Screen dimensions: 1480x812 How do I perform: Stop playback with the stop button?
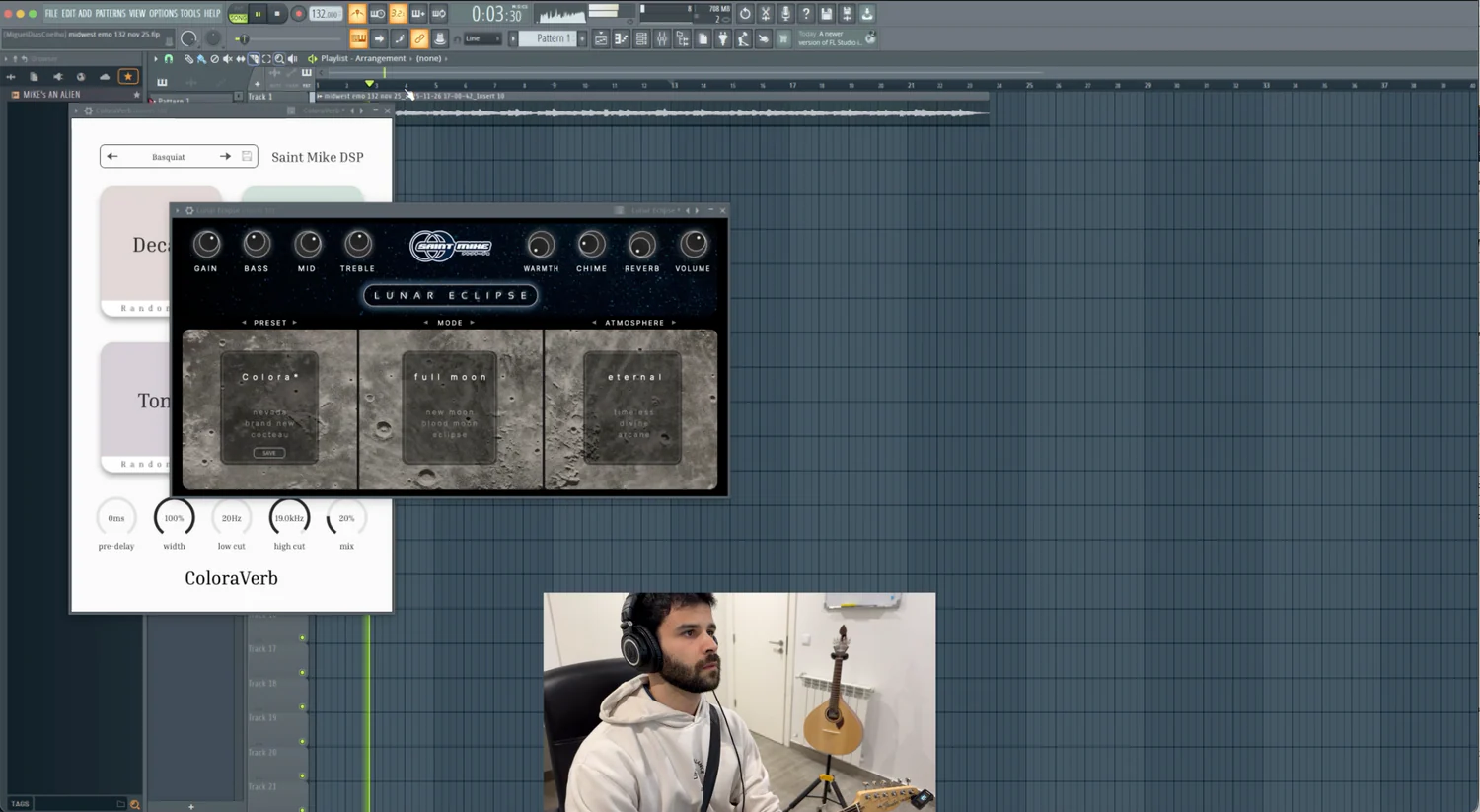(277, 14)
